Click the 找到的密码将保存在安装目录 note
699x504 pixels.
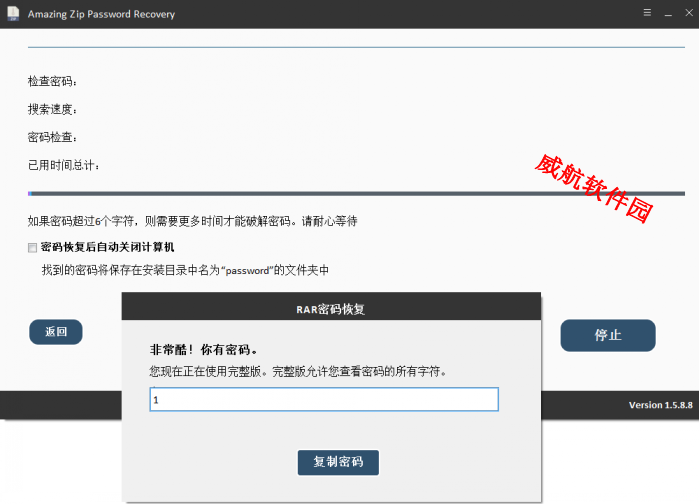click(185, 270)
